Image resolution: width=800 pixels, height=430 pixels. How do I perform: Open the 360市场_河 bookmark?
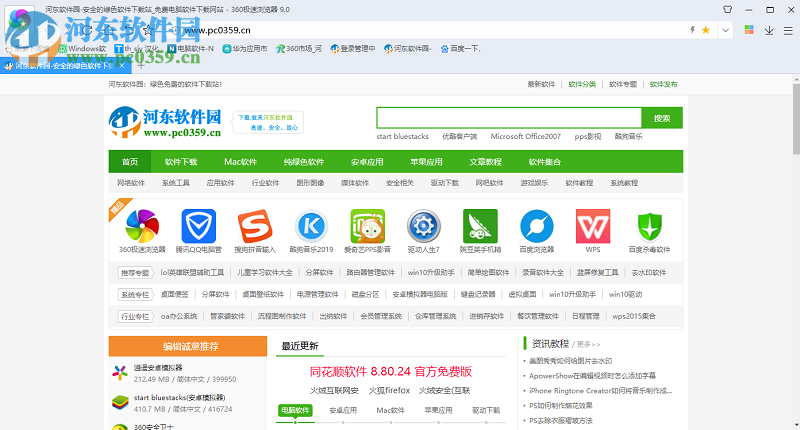pyautogui.click(x=299, y=48)
